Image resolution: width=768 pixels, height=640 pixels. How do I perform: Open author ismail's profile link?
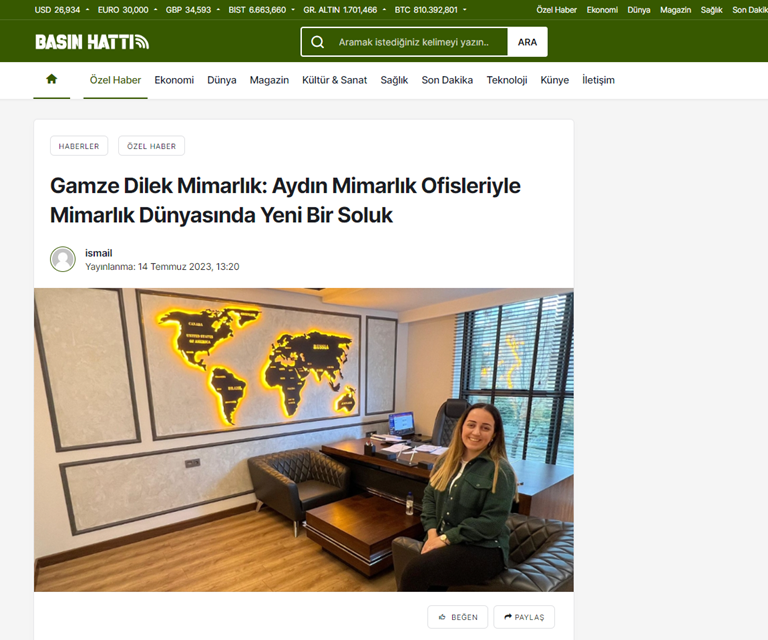(98, 253)
